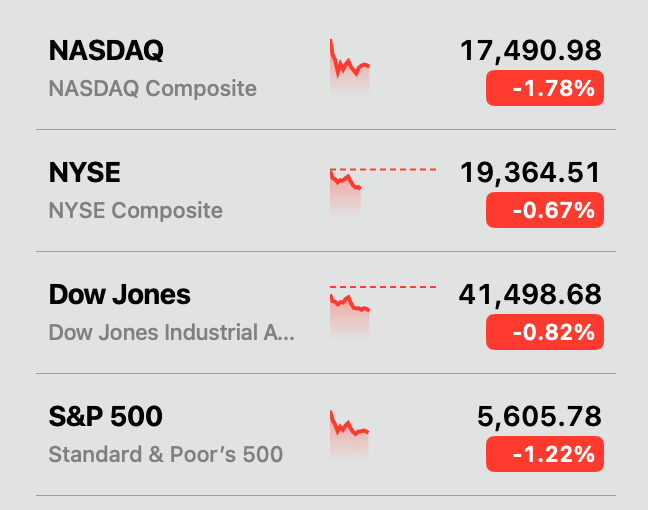Open the NASDAQ ticker symbol

click(x=106, y=51)
